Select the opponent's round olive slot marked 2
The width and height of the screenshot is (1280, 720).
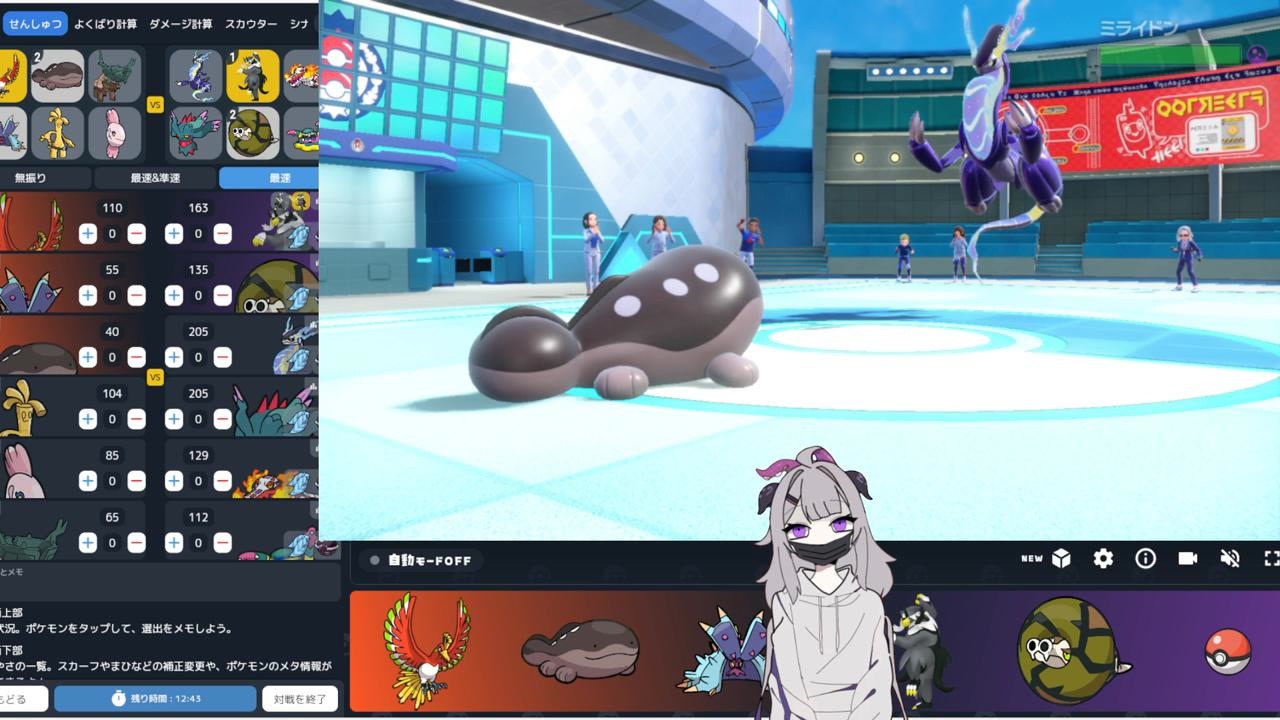click(252, 133)
